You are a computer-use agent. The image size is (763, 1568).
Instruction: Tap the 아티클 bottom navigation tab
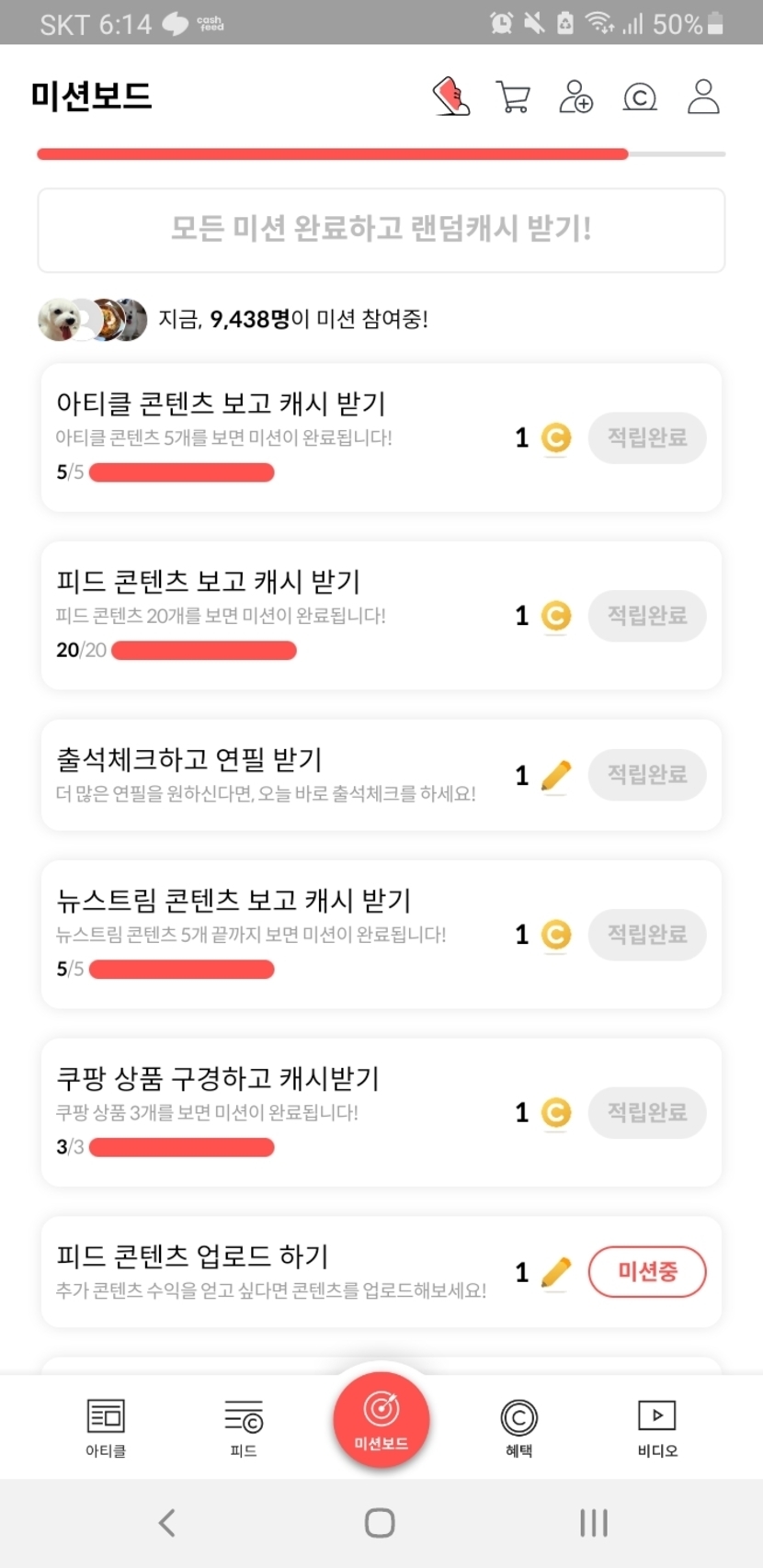[106, 1426]
